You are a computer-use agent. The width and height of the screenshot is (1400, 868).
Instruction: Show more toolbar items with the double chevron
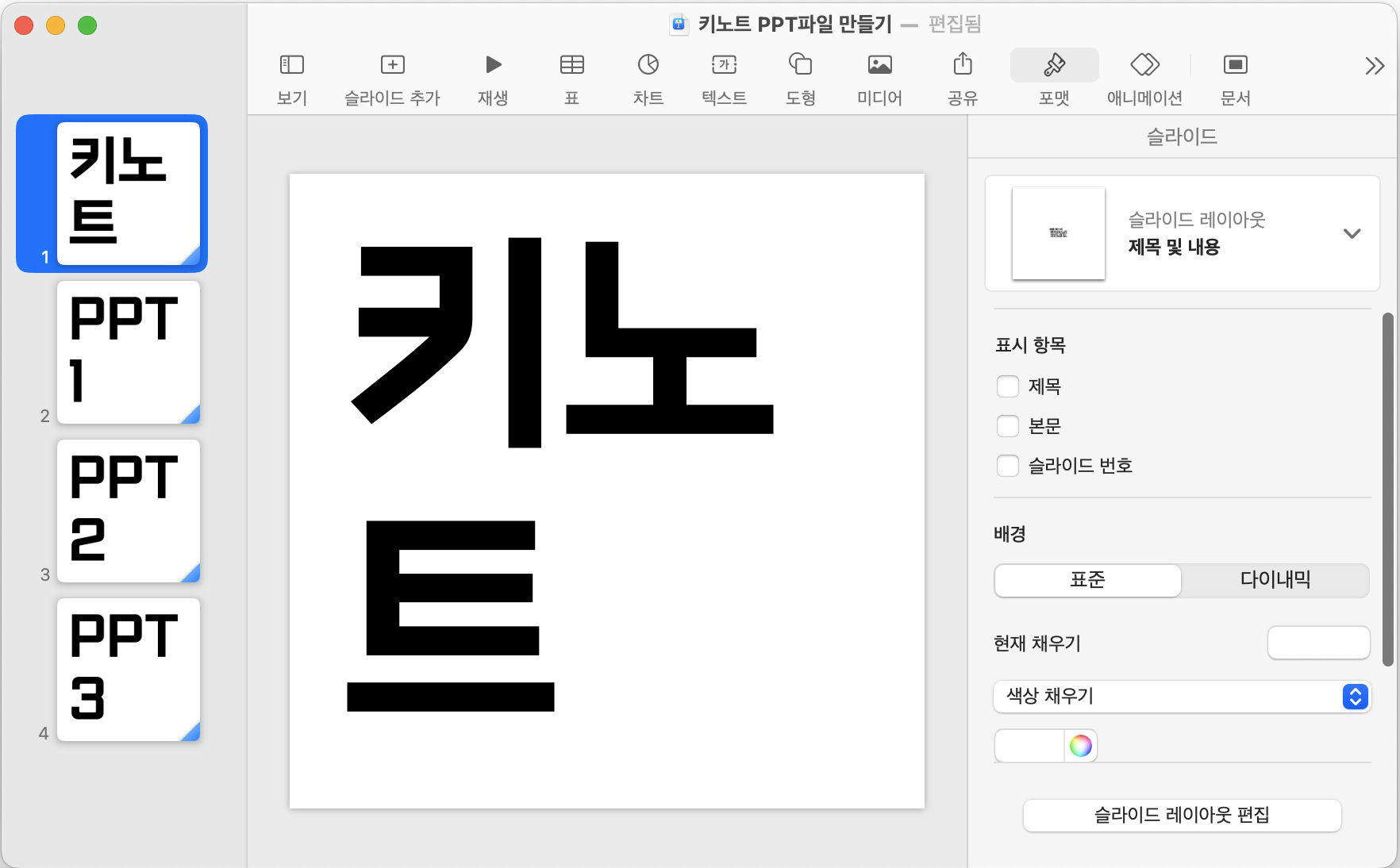(x=1375, y=66)
